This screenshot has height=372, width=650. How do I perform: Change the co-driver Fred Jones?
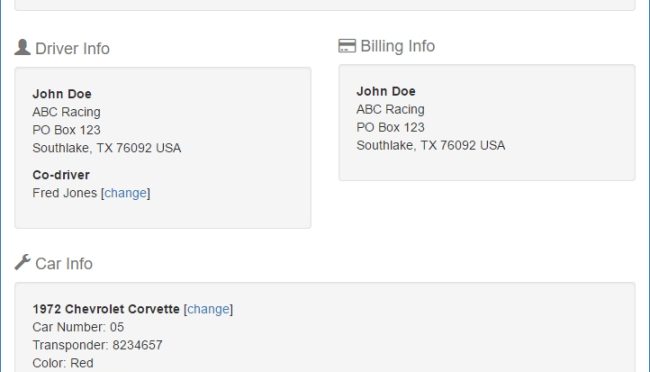(126, 193)
